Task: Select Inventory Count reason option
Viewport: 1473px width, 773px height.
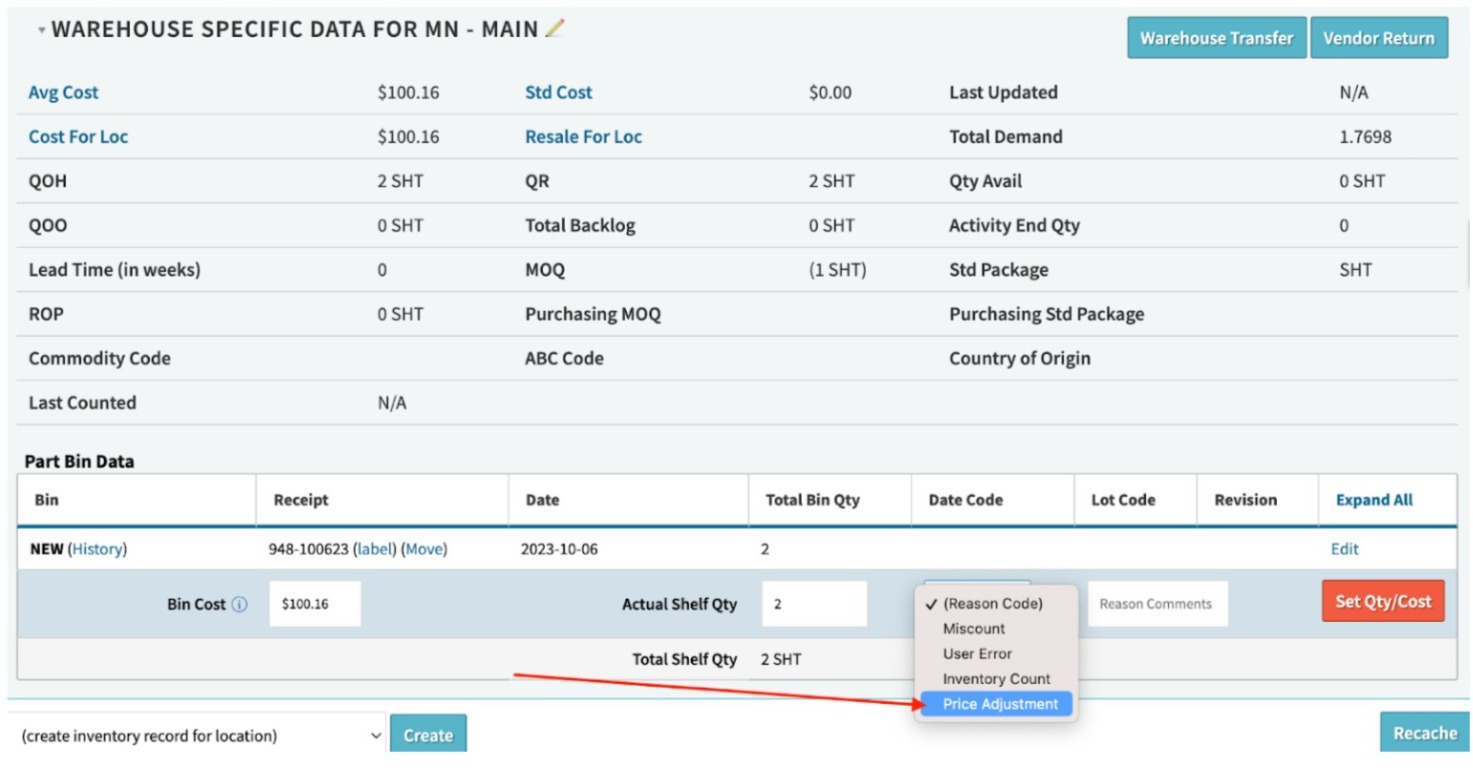Action: [996, 679]
